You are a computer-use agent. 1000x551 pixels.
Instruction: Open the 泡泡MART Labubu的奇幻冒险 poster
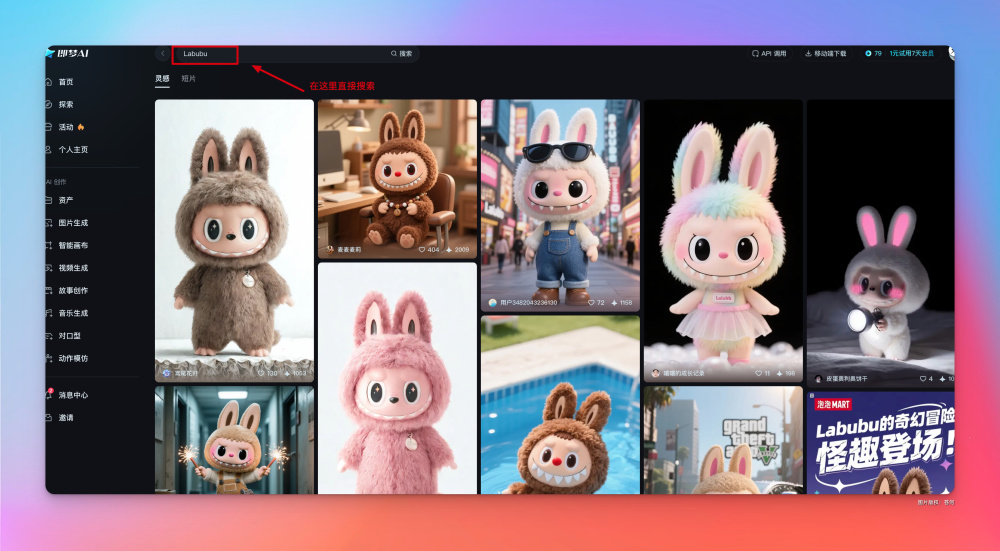tap(880, 443)
